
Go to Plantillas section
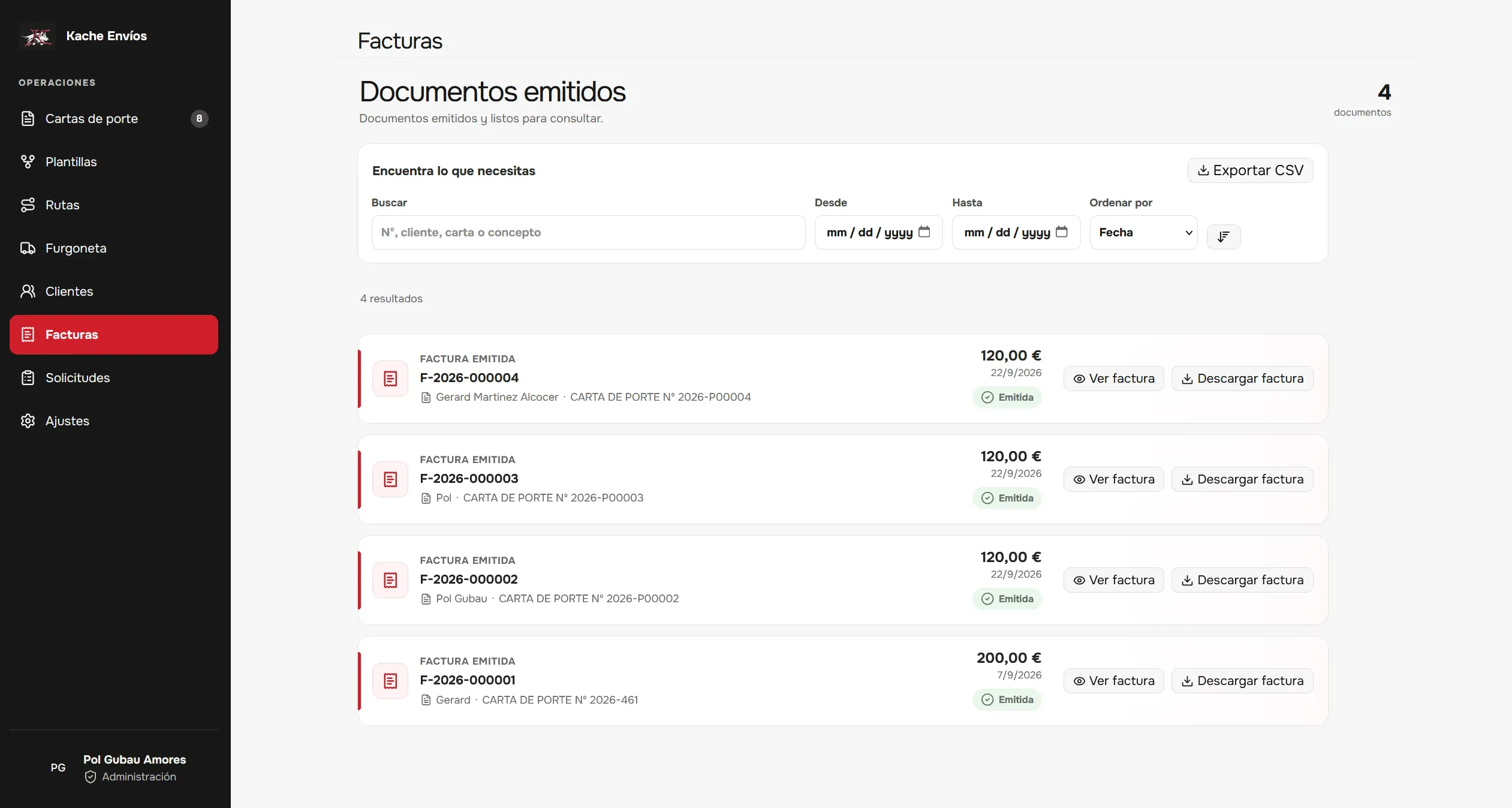tap(114, 162)
